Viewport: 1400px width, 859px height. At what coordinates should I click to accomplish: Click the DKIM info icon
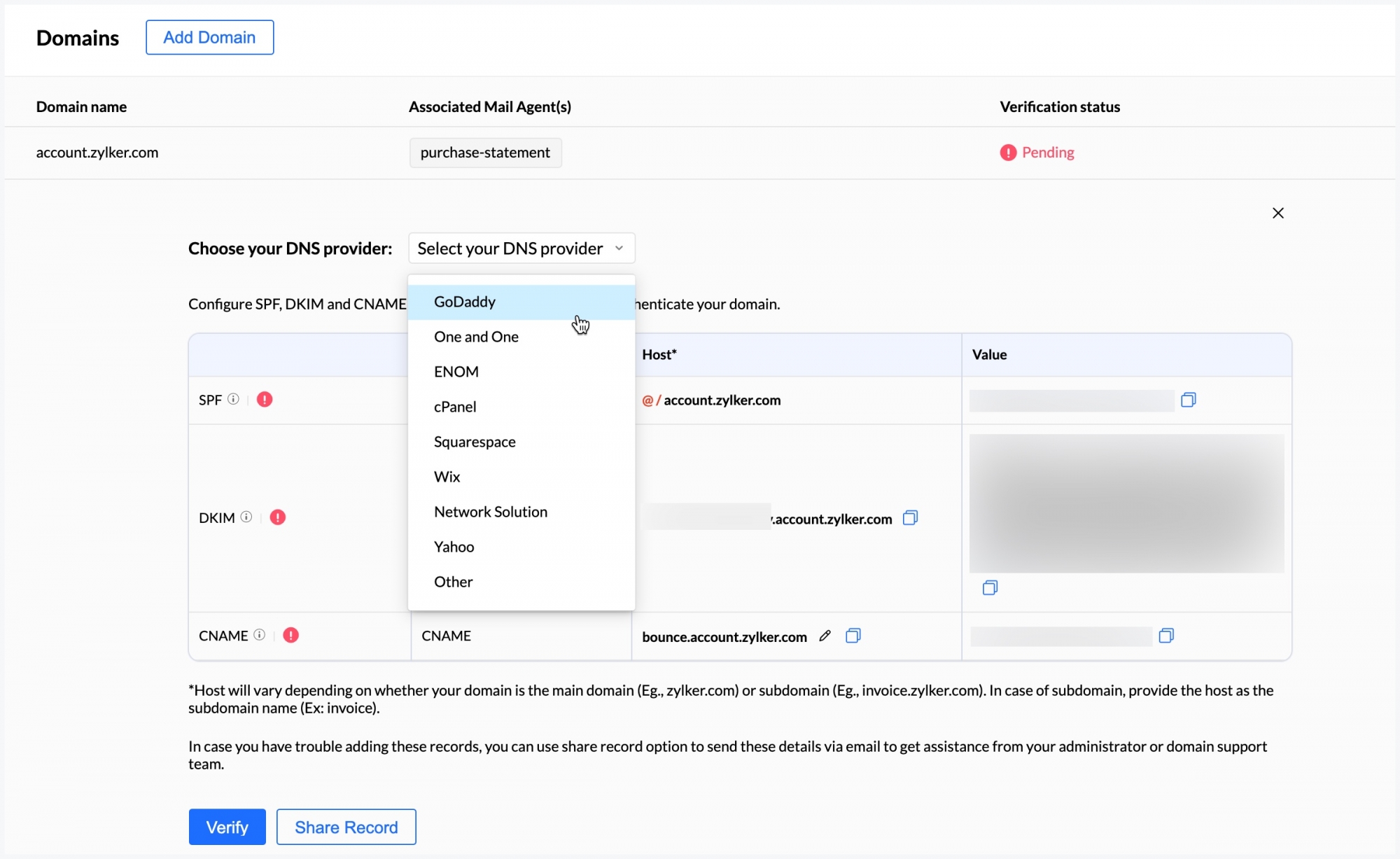[246, 517]
